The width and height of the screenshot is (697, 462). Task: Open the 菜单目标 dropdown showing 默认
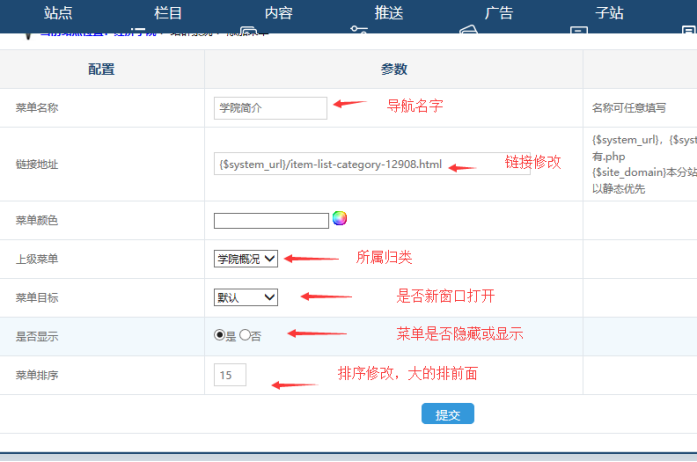(x=246, y=297)
